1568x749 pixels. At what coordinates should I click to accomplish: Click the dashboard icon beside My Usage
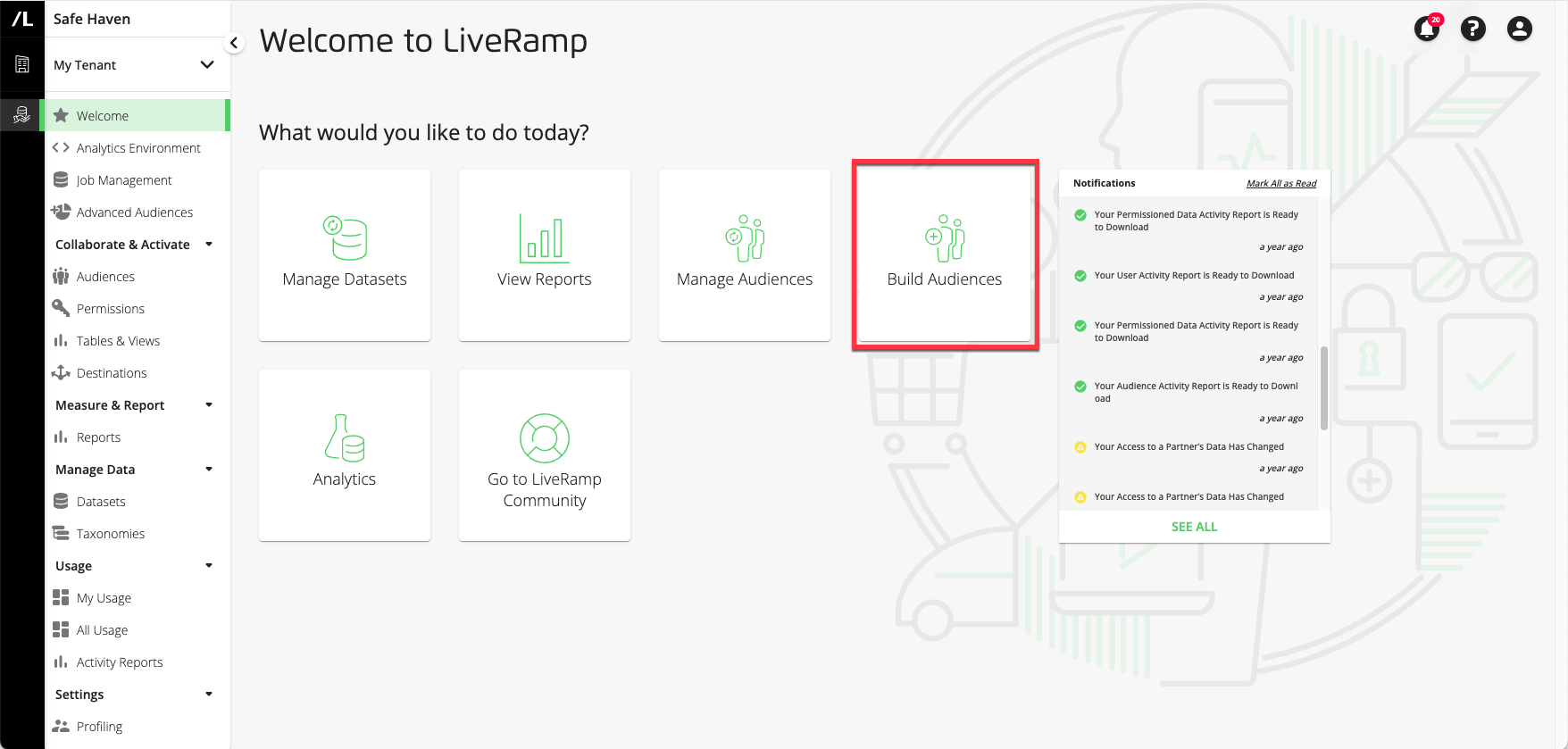tap(61, 597)
